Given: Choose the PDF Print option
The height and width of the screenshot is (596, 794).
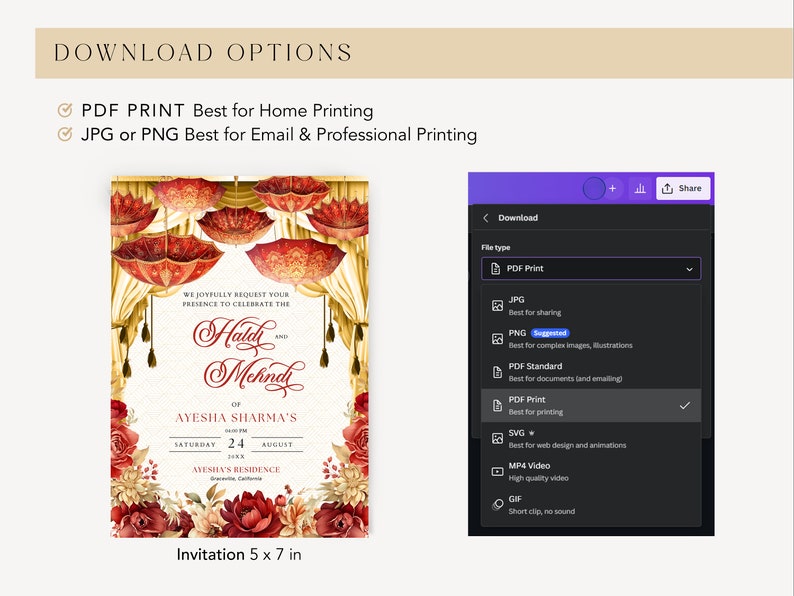Looking at the screenshot, I should [x=591, y=406].
